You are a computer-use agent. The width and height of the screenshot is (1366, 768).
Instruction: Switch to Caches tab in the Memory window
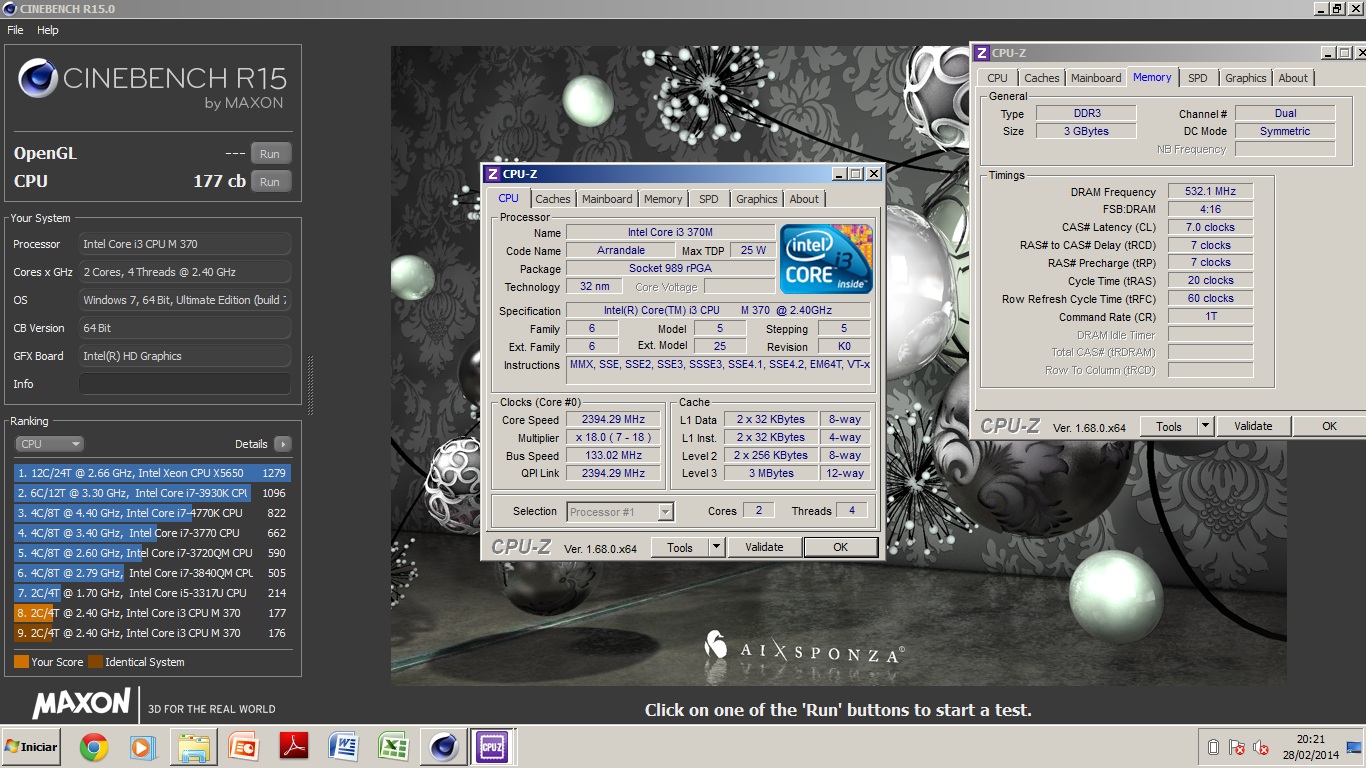click(1042, 78)
